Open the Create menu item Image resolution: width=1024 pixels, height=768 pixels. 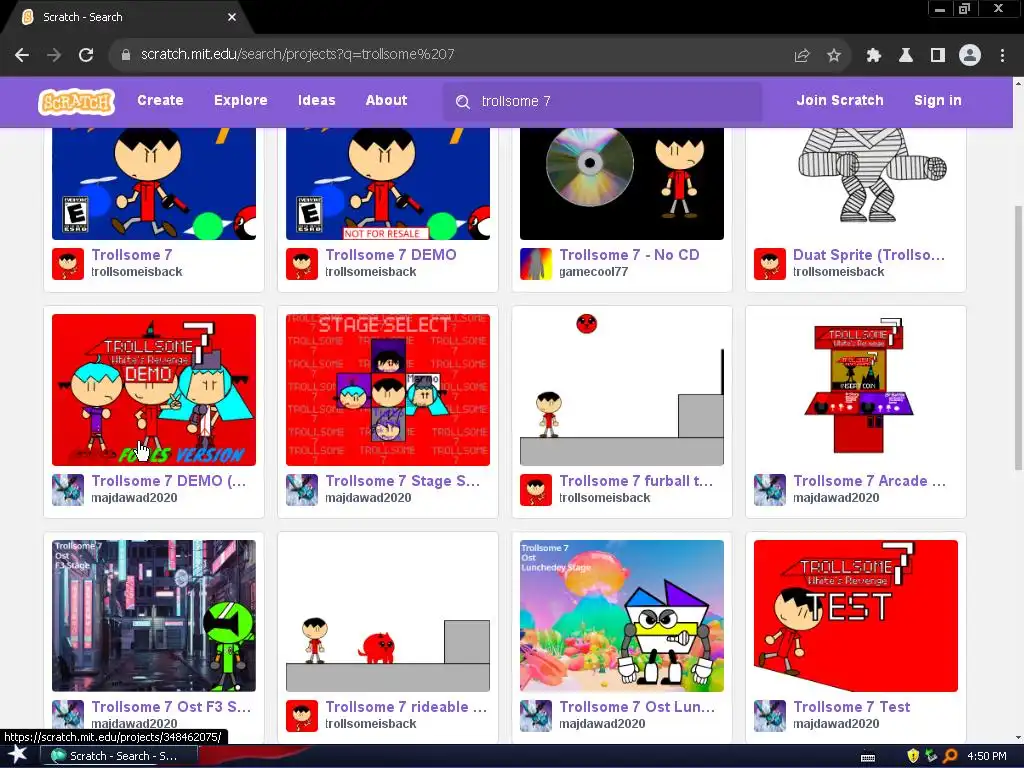pyautogui.click(x=160, y=101)
